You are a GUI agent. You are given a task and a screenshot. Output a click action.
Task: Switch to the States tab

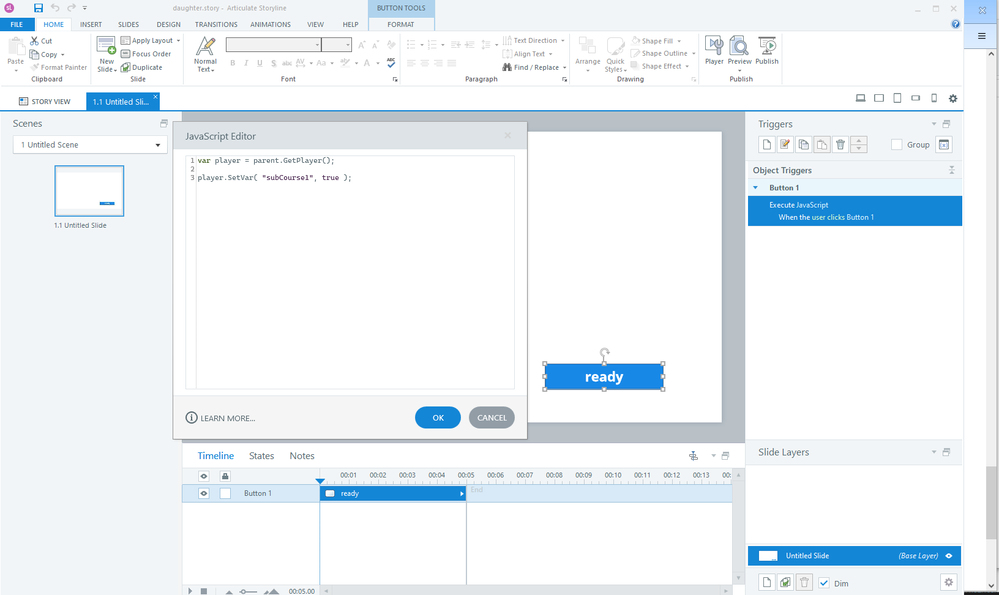coord(261,456)
